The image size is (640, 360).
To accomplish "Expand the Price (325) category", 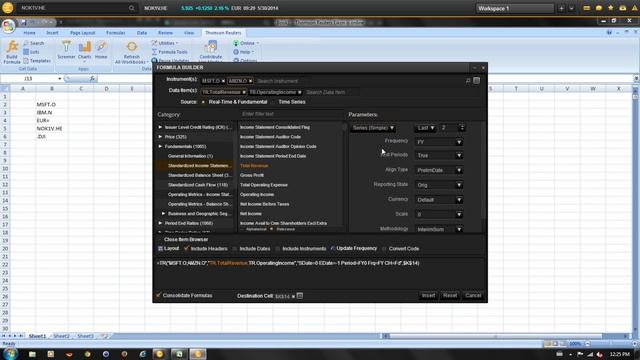I will coord(160,137).
